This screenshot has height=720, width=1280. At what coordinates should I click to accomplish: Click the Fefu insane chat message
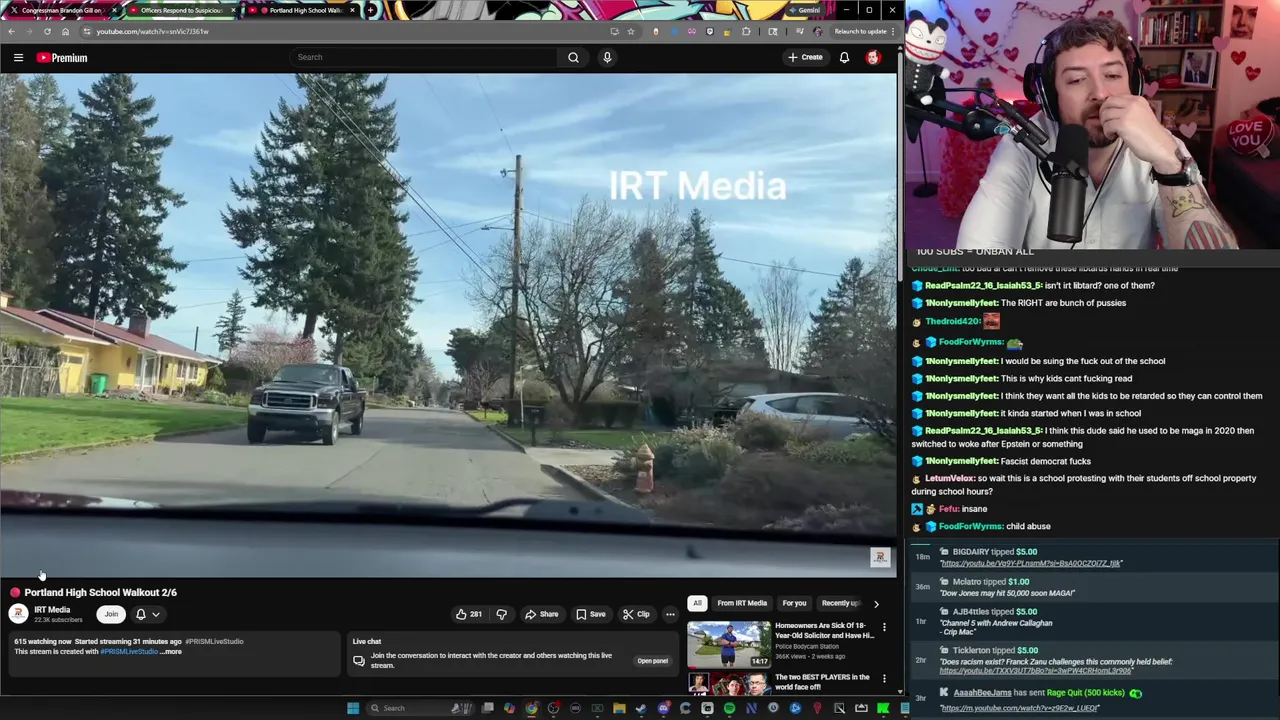tap(963, 509)
